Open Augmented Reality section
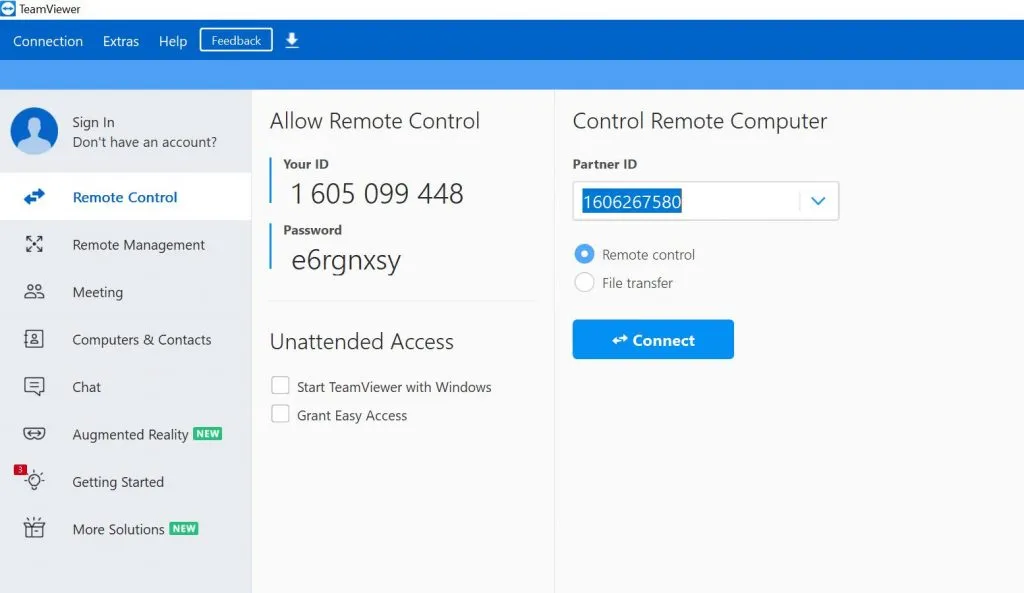1024x593 pixels. pyautogui.click(x=125, y=434)
